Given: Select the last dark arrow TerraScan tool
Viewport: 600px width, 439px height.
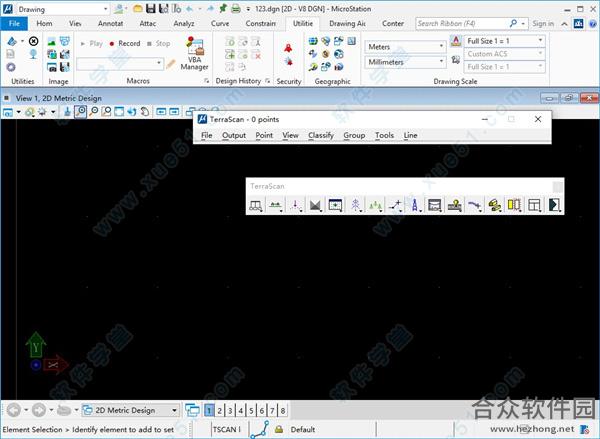Looking at the screenshot, I should (x=554, y=206).
